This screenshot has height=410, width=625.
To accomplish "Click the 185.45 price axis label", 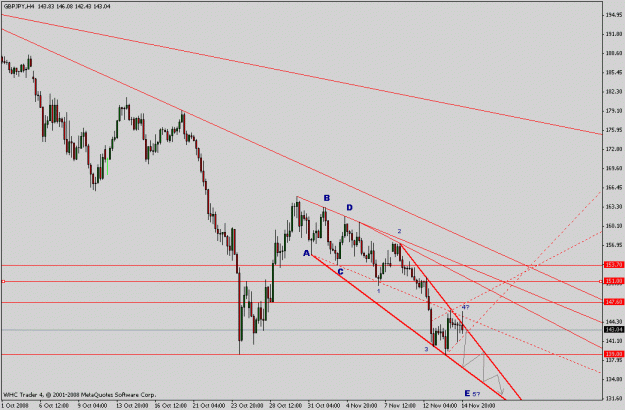I will 614,73.
